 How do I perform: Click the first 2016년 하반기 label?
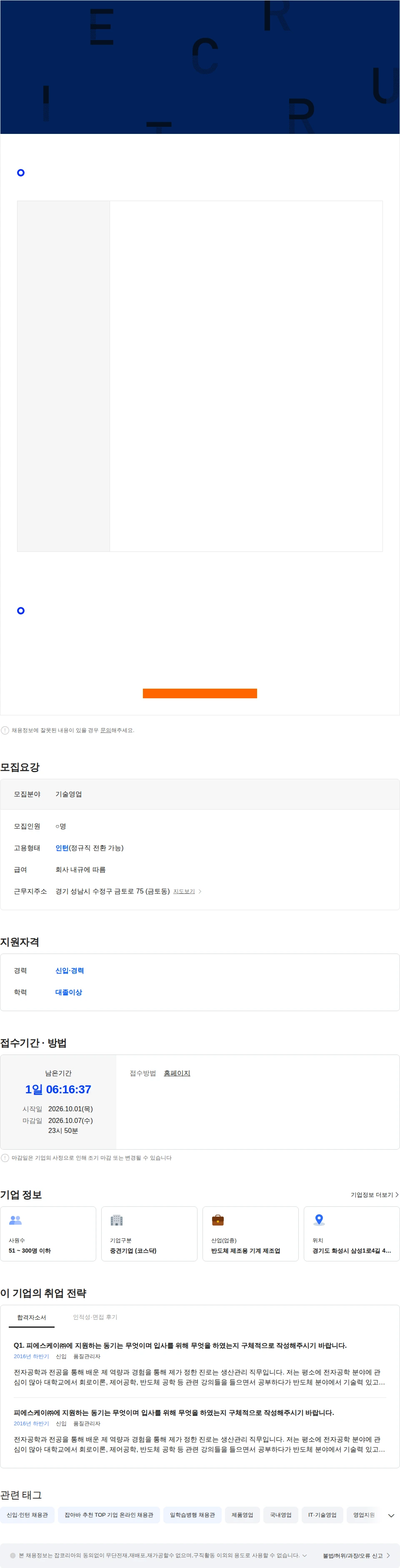[x=32, y=1356]
